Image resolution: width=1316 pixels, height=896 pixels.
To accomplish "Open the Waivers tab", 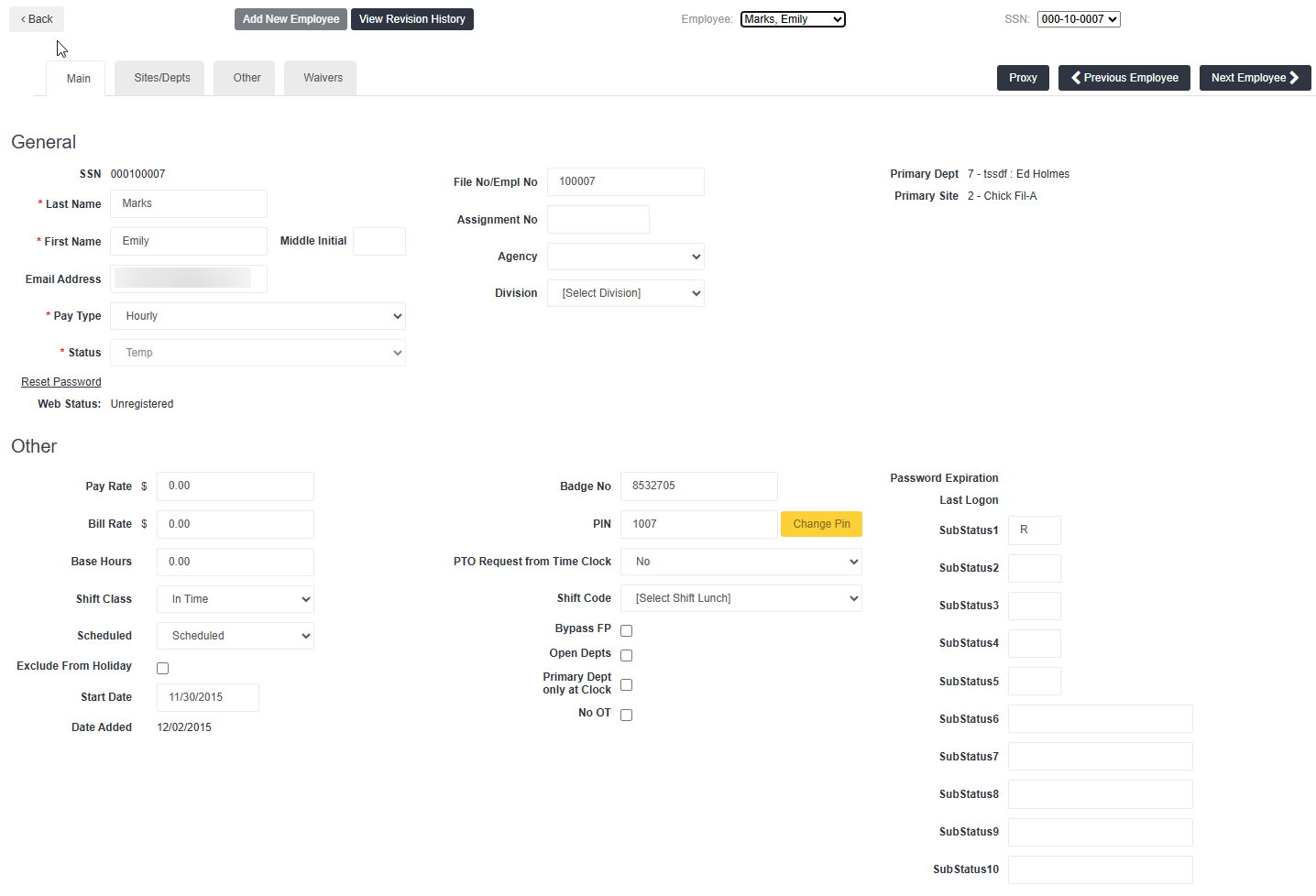I will point(323,78).
